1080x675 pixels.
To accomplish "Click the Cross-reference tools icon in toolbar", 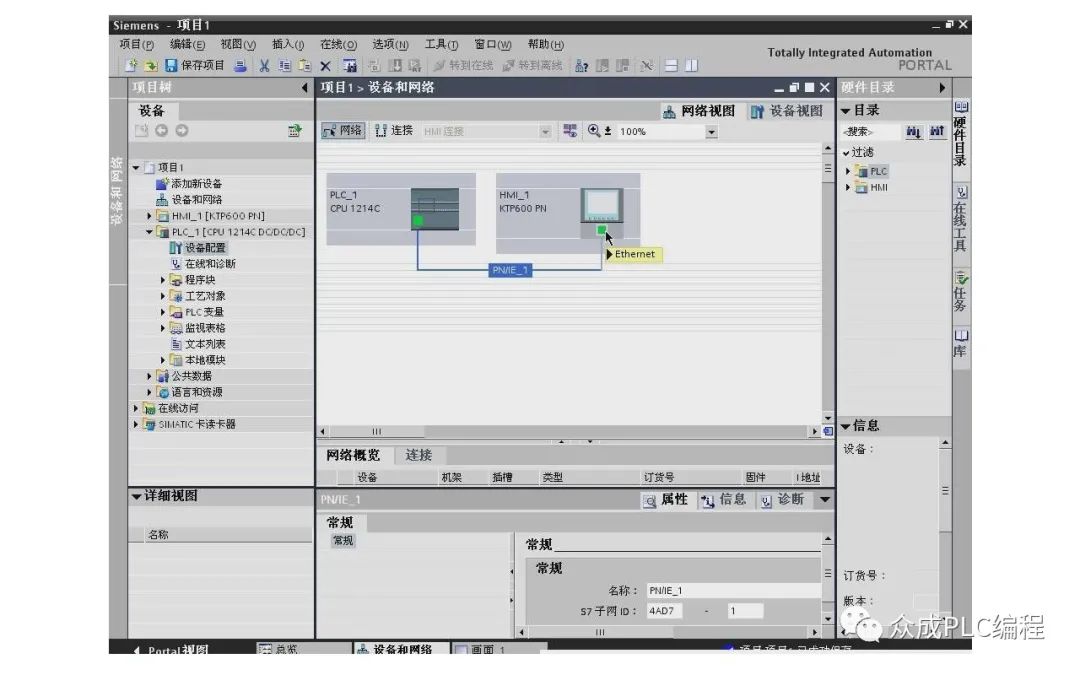I will (646, 65).
